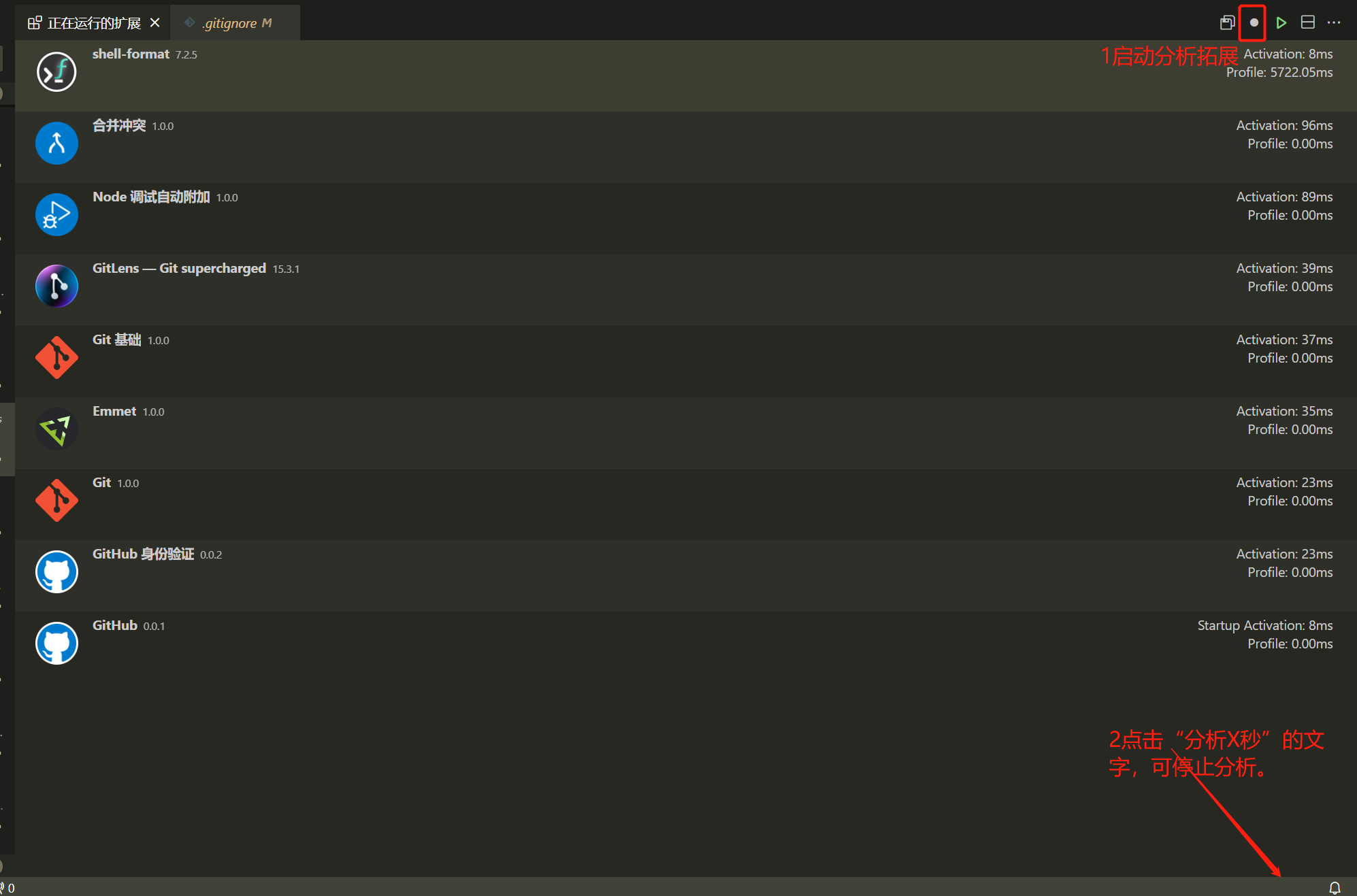Image resolution: width=1357 pixels, height=896 pixels.
Task: Click the Emmet extension icon
Action: pos(56,429)
